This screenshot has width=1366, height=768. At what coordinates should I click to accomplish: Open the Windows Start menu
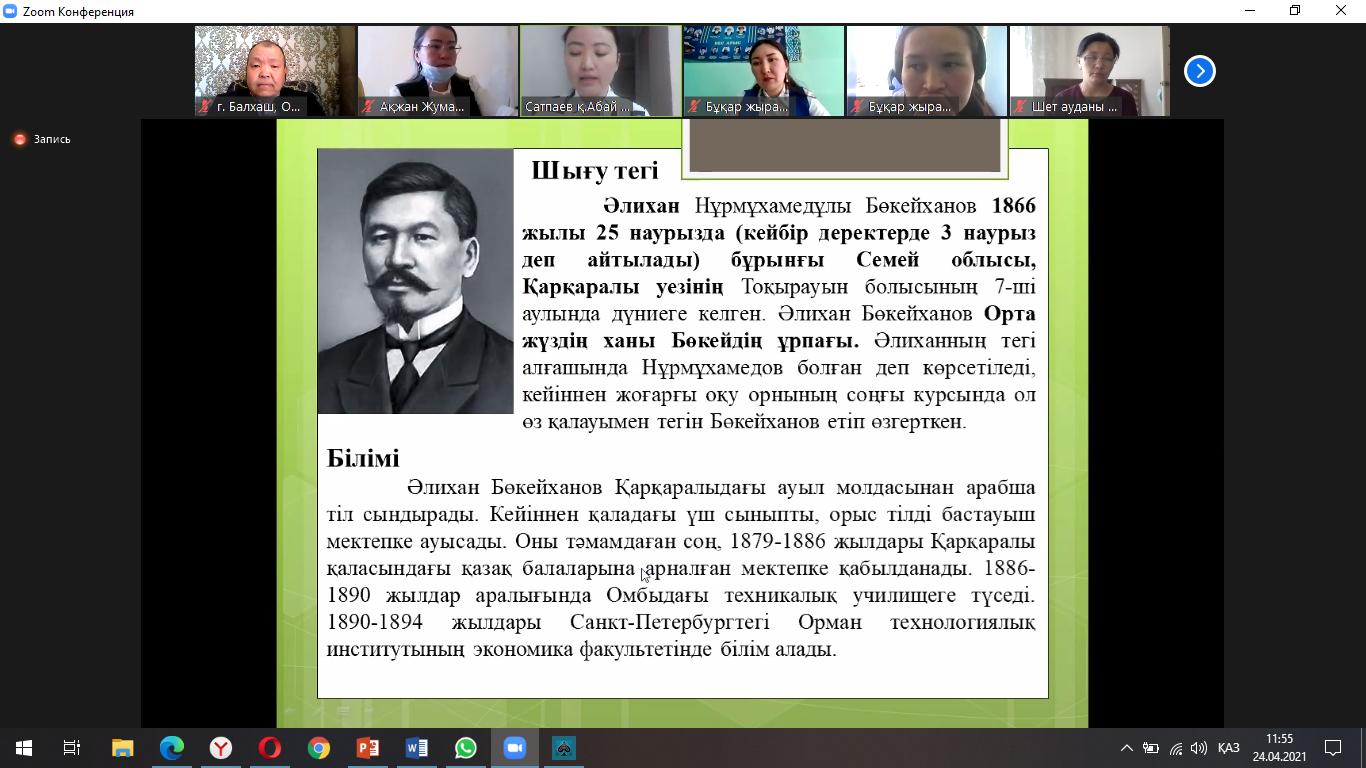point(23,748)
